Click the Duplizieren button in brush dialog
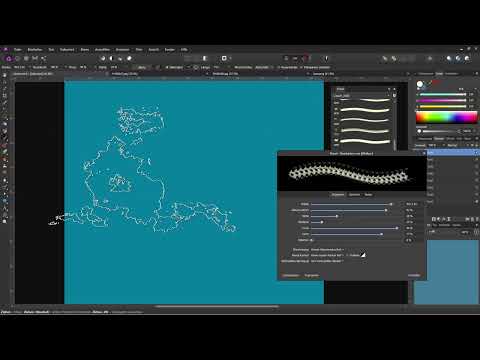Image resolution: width=480 pixels, height=360 pixels. tap(312, 275)
